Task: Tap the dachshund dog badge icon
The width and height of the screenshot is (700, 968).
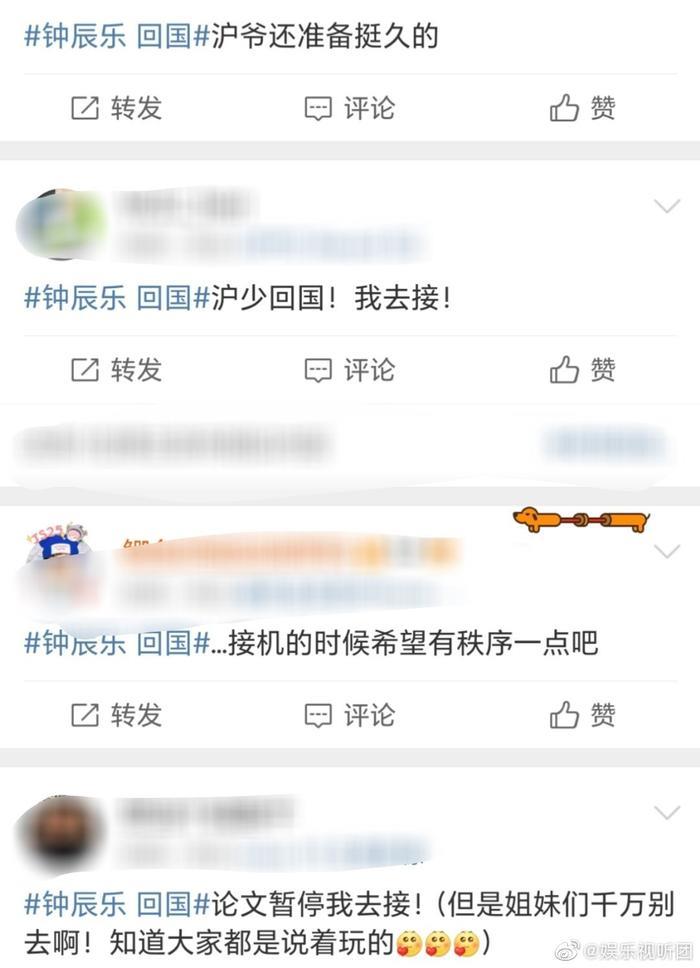Action: click(581, 520)
